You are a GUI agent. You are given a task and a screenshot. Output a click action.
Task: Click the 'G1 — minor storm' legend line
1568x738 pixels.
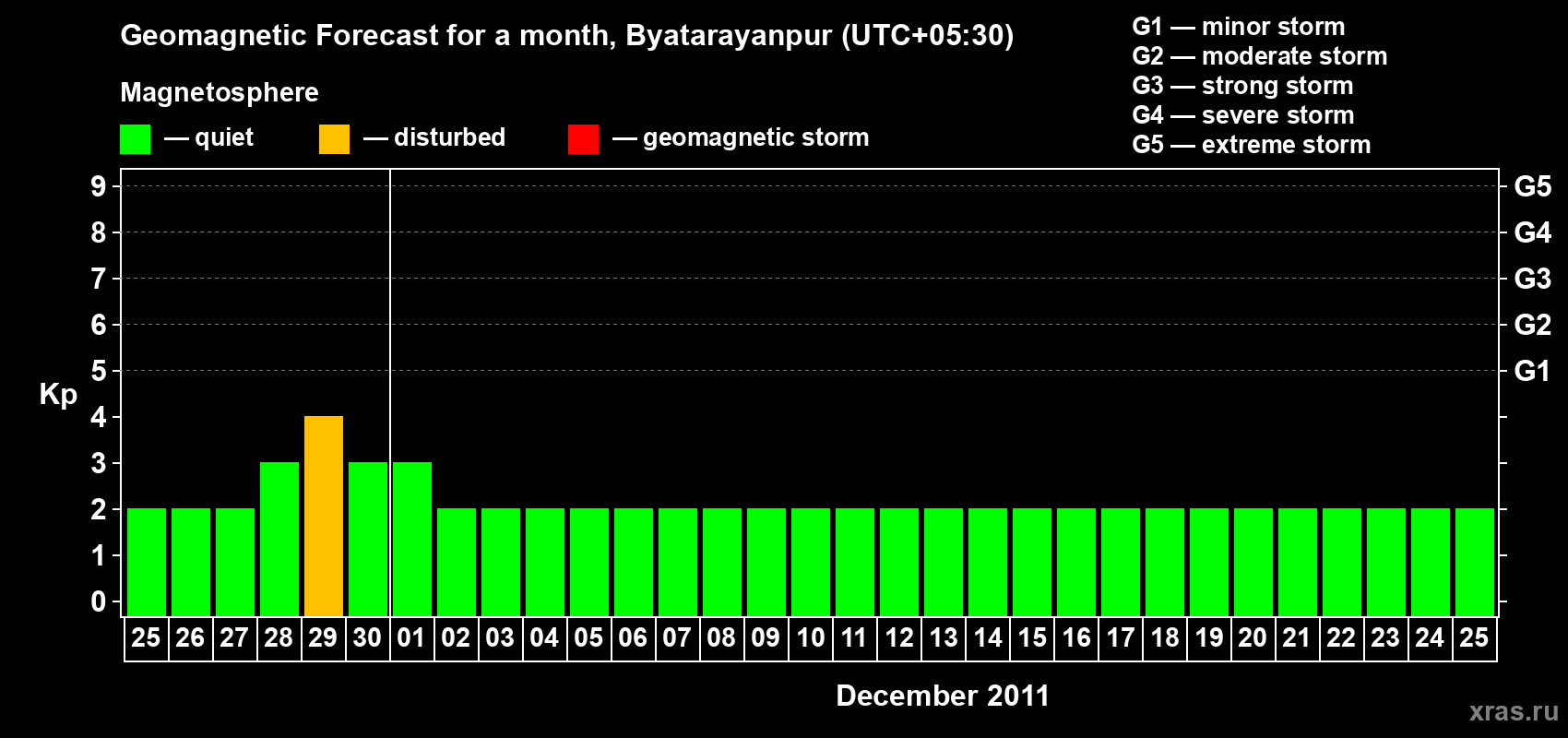tap(1239, 27)
